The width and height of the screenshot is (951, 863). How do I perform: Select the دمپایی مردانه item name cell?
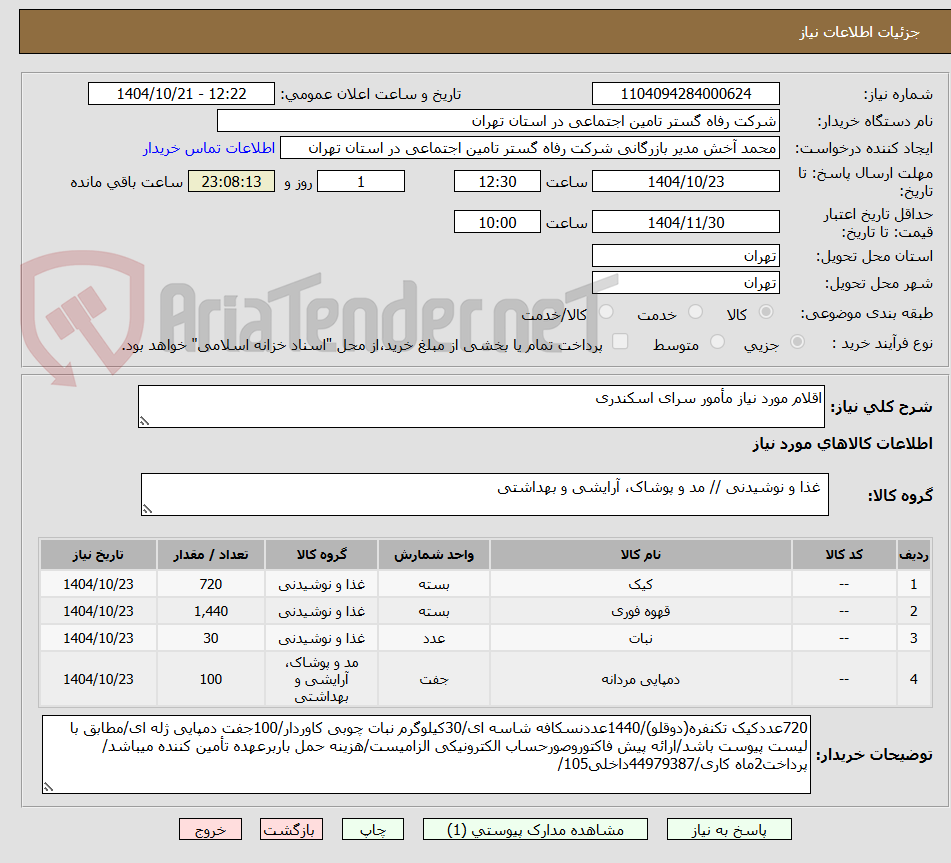(640, 679)
